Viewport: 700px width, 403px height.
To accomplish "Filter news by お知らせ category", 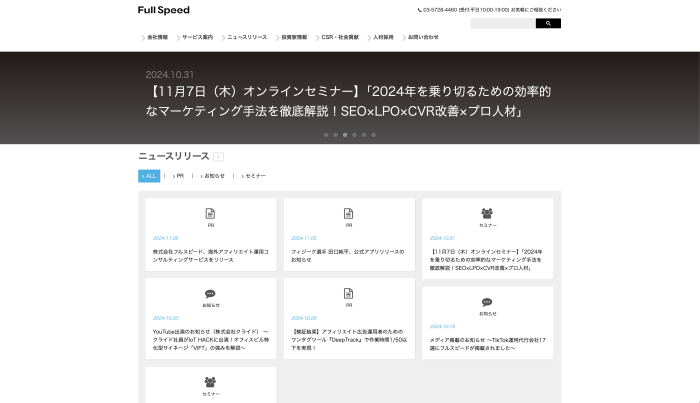I will [212, 176].
